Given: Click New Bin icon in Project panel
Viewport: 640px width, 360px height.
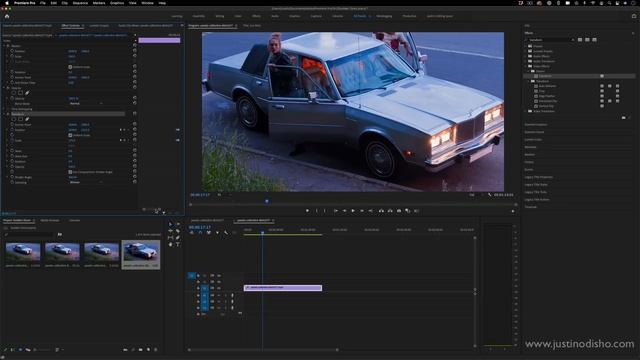Looking at the screenshot, I should point(140,350).
